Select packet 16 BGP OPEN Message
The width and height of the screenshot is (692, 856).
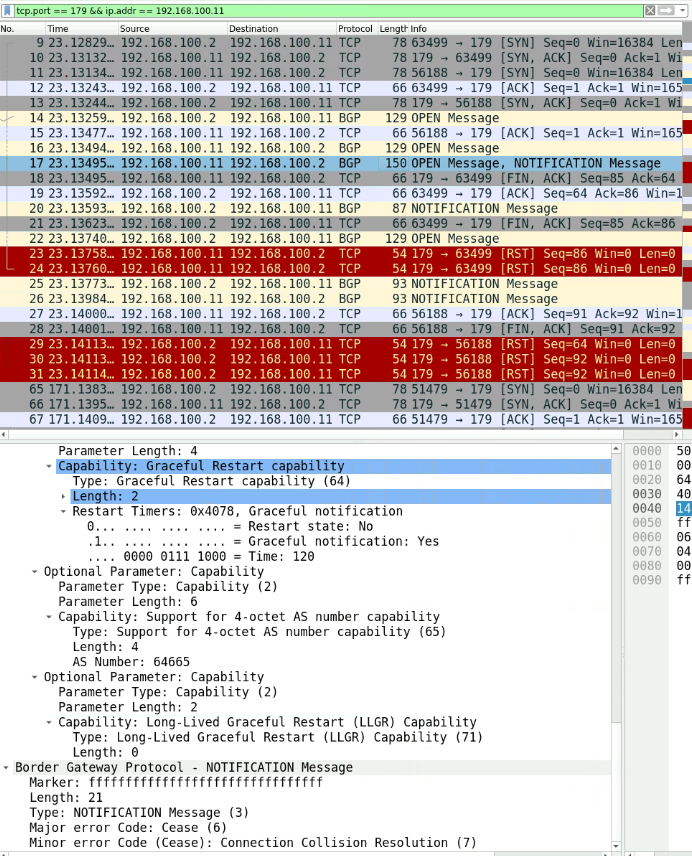coord(341,148)
